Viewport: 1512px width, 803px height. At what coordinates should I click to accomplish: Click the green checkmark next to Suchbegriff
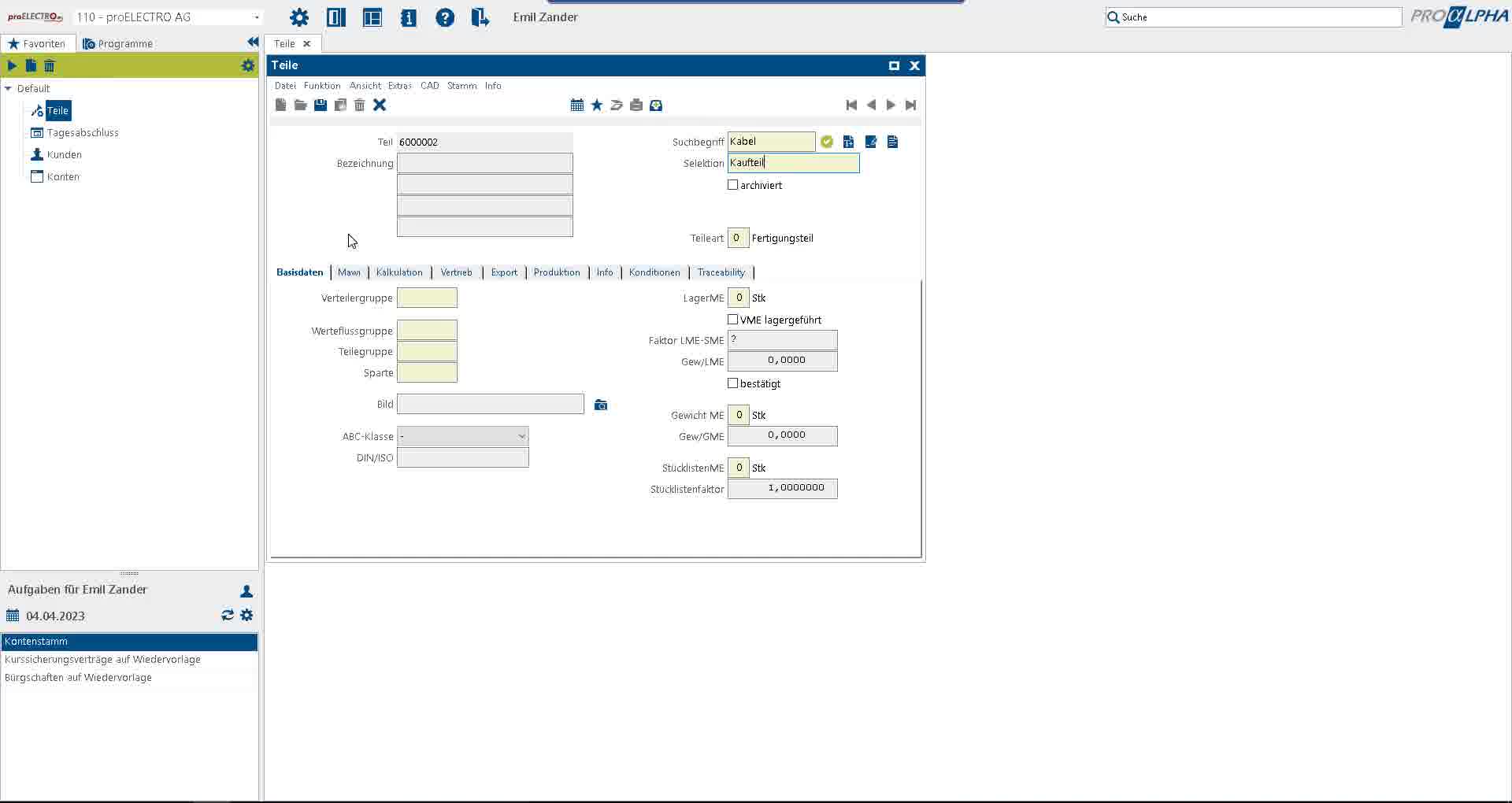click(827, 142)
